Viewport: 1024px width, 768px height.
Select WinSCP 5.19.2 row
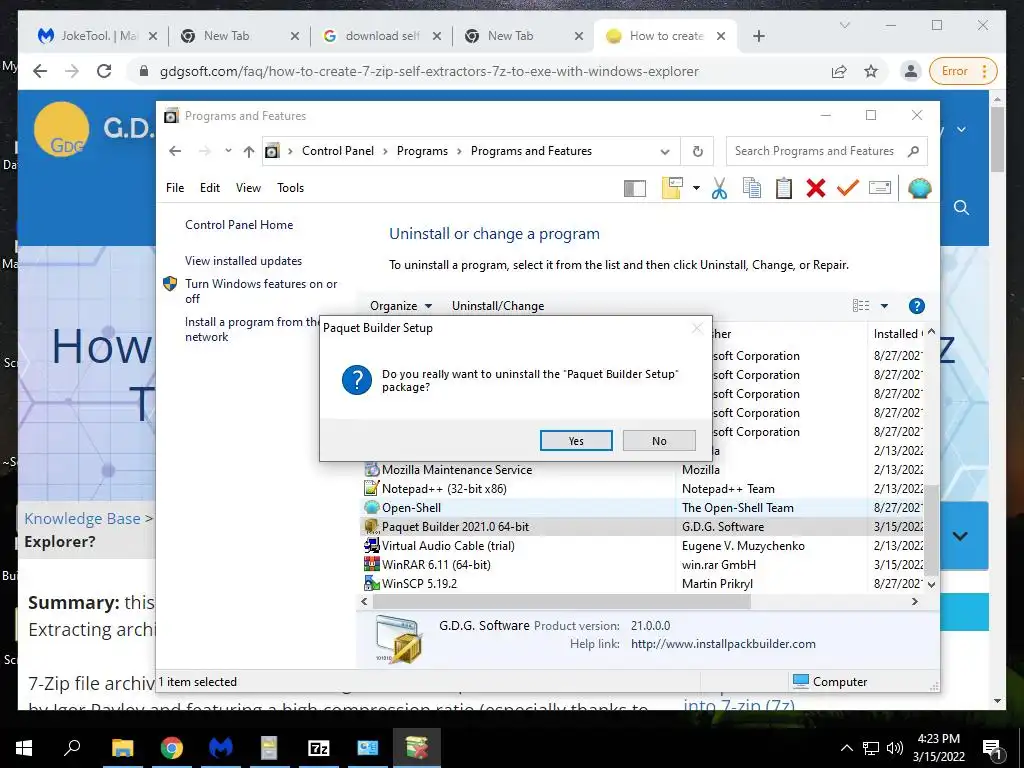[643, 583]
